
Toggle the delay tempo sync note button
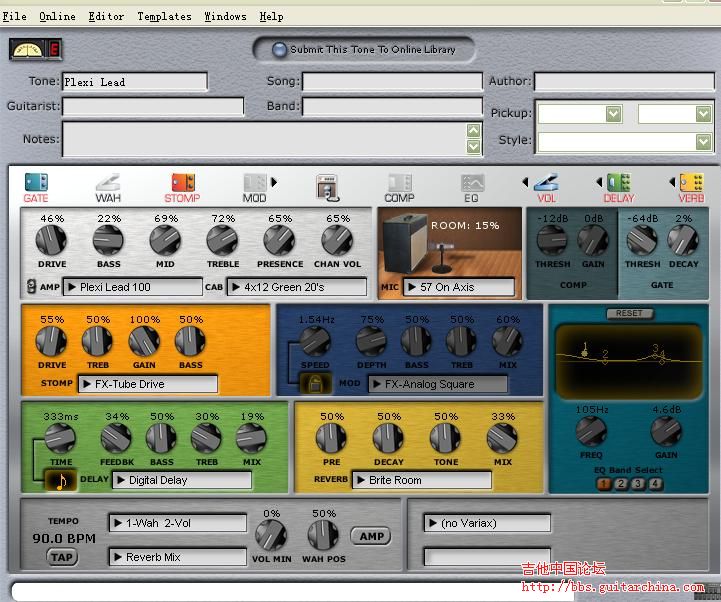(x=60, y=481)
